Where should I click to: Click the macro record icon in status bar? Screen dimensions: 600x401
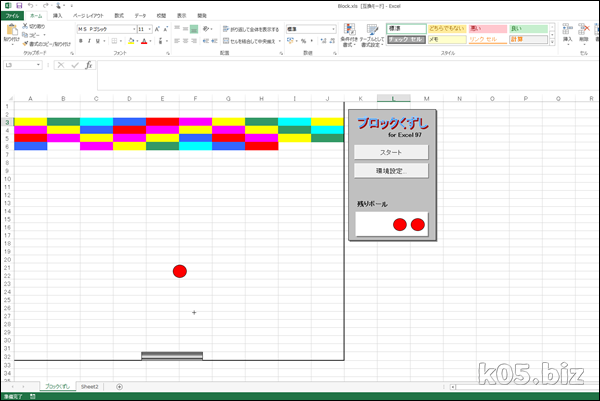(33, 397)
